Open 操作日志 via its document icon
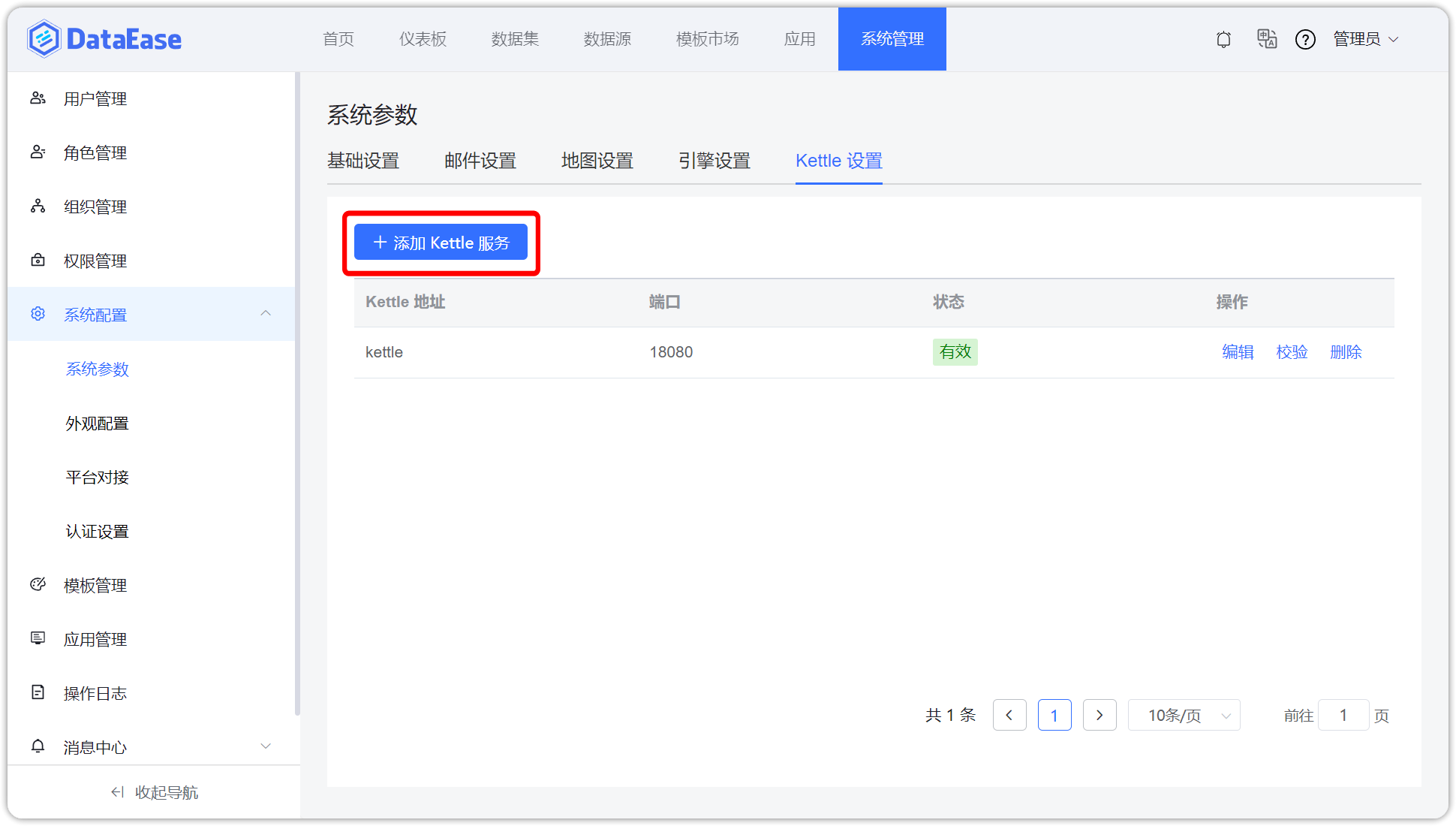This screenshot has width=1456, height=826. click(38, 692)
